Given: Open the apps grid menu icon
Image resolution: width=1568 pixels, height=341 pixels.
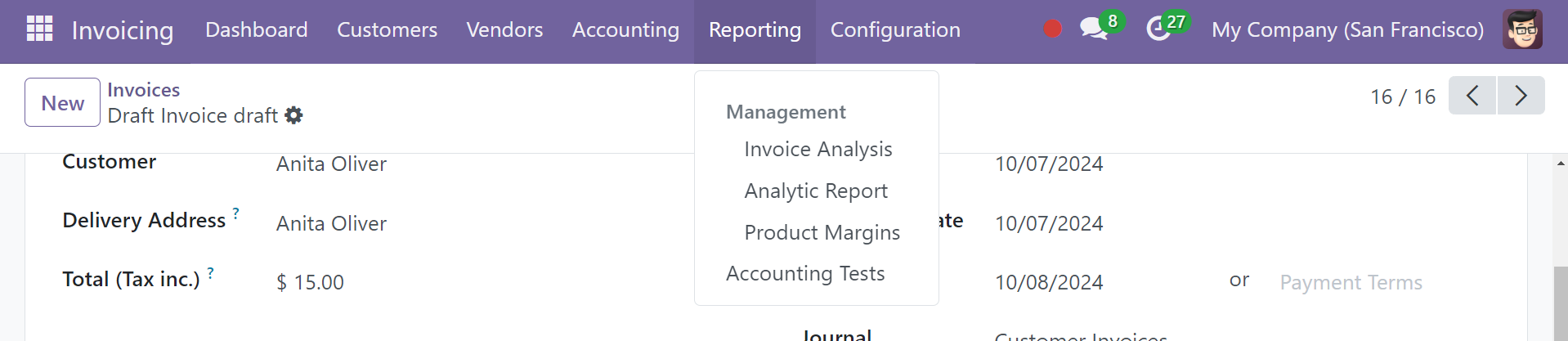Looking at the screenshot, I should [x=39, y=29].
